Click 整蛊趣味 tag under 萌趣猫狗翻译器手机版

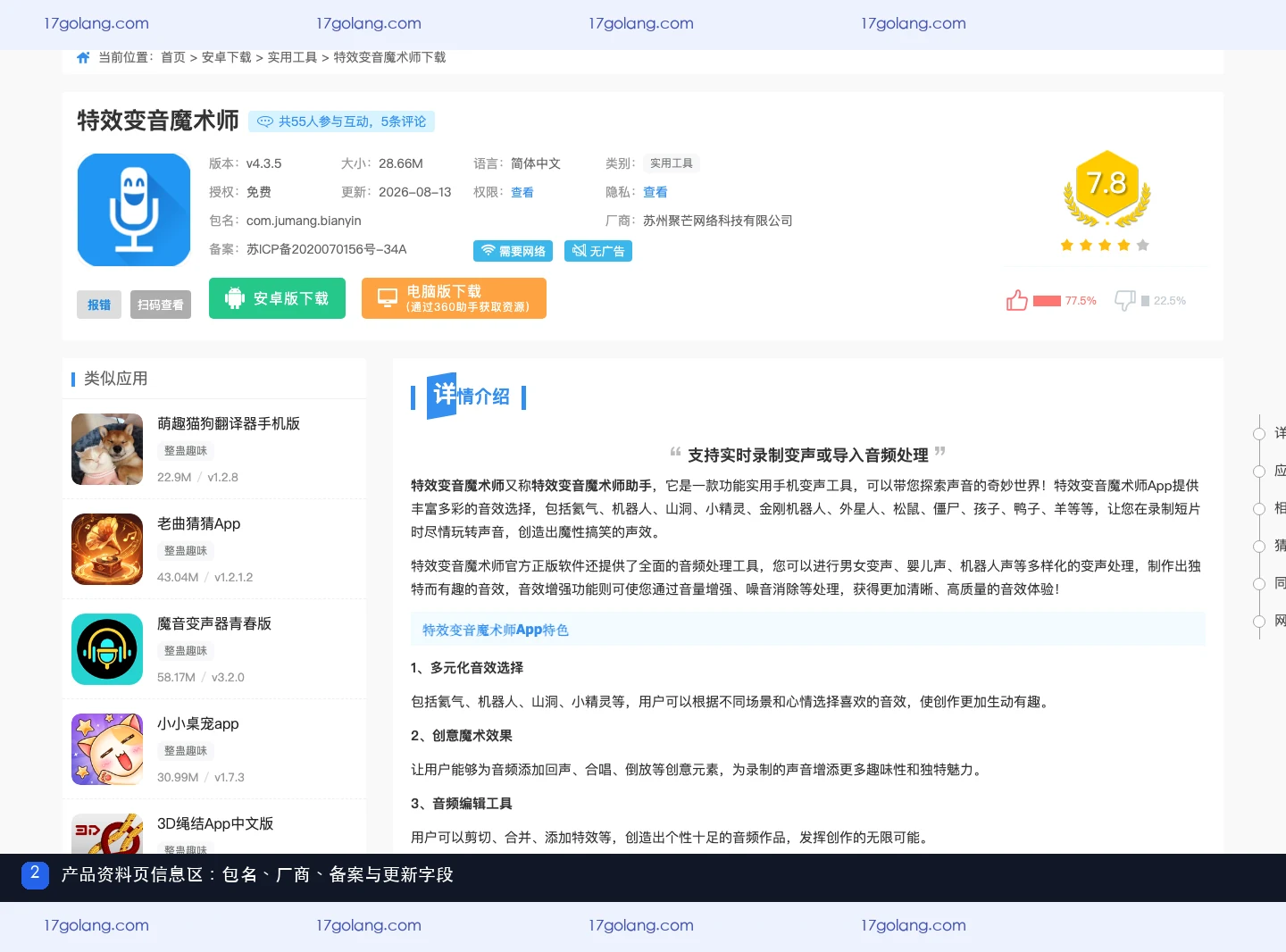tap(186, 451)
